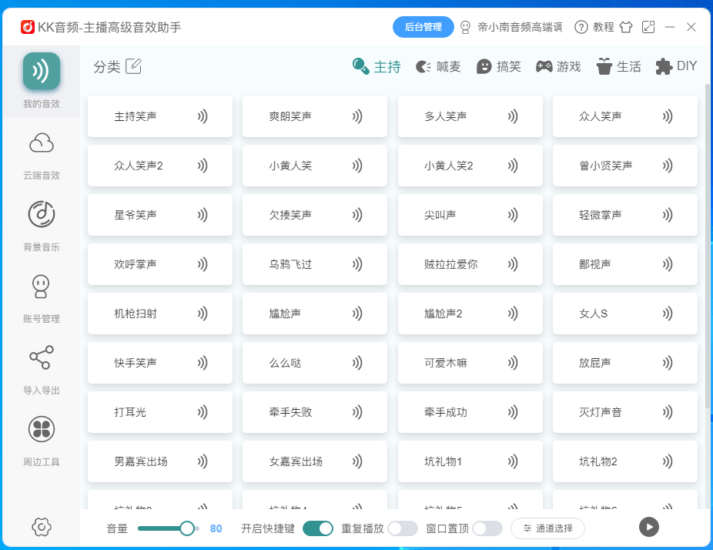
Task: Enable 重复播放 repeat playback switch
Action: click(403, 528)
